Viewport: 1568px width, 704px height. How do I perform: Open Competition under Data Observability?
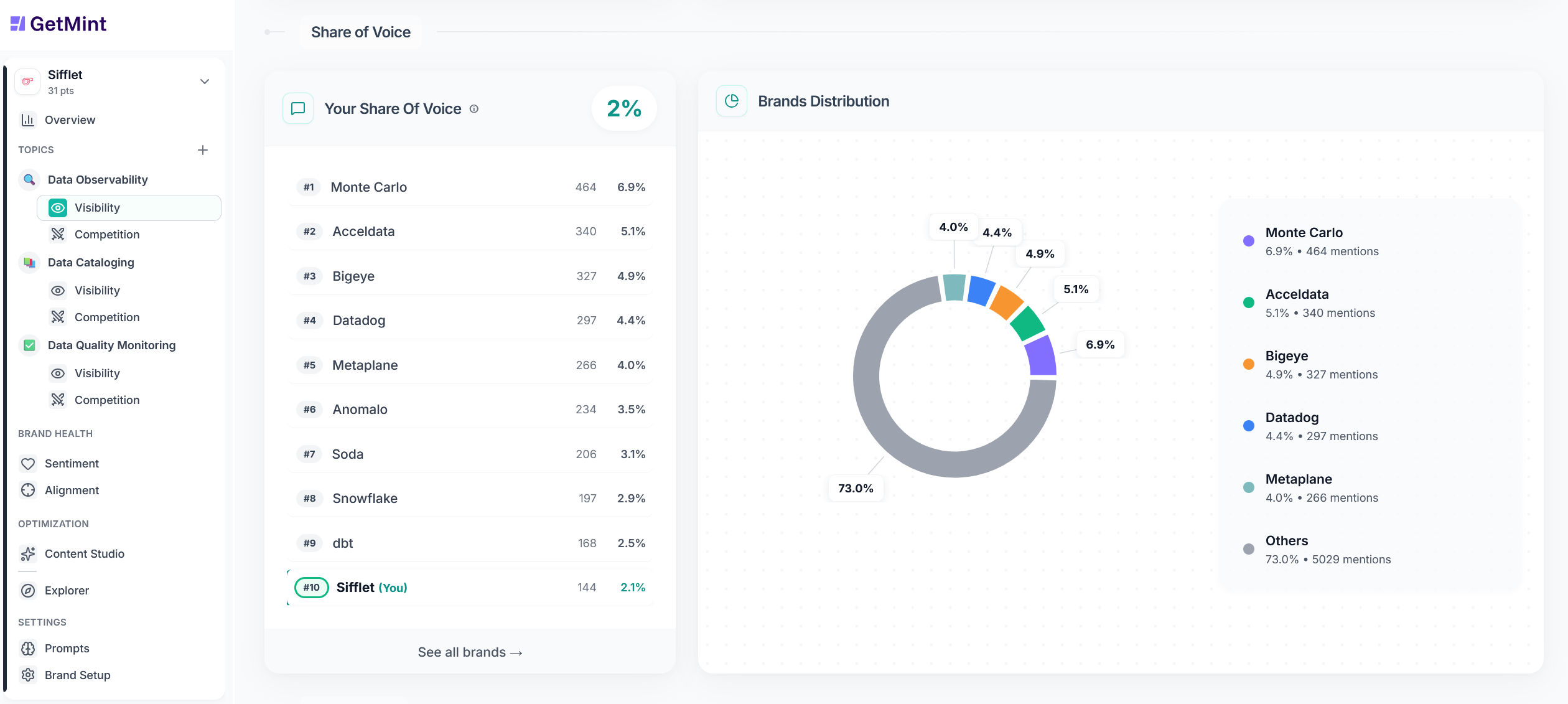click(x=106, y=235)
